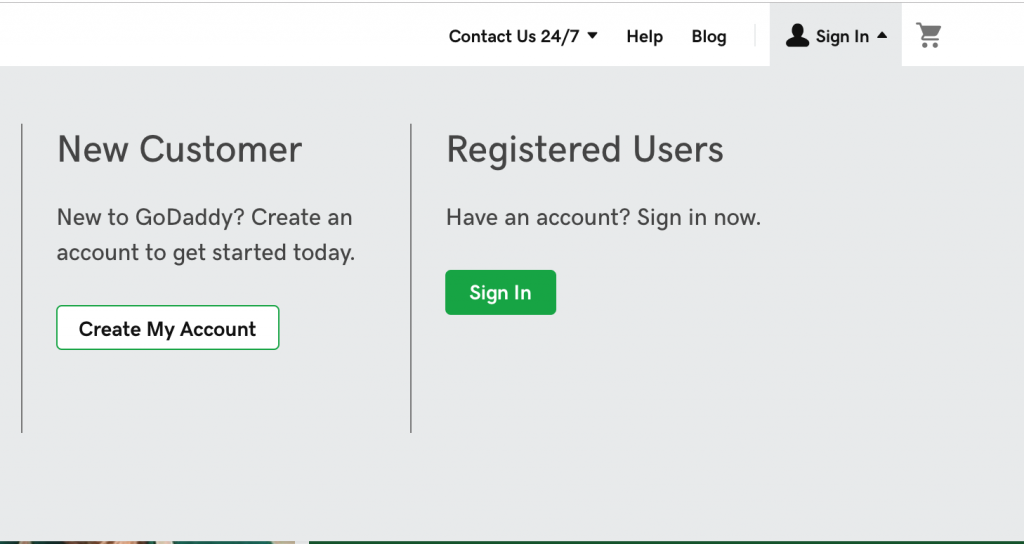Image resolution: width=1024 pixels, height=544 pixels.
Task: Expand the Contact Us 24/7 down arrow
Action: [592, 35]
